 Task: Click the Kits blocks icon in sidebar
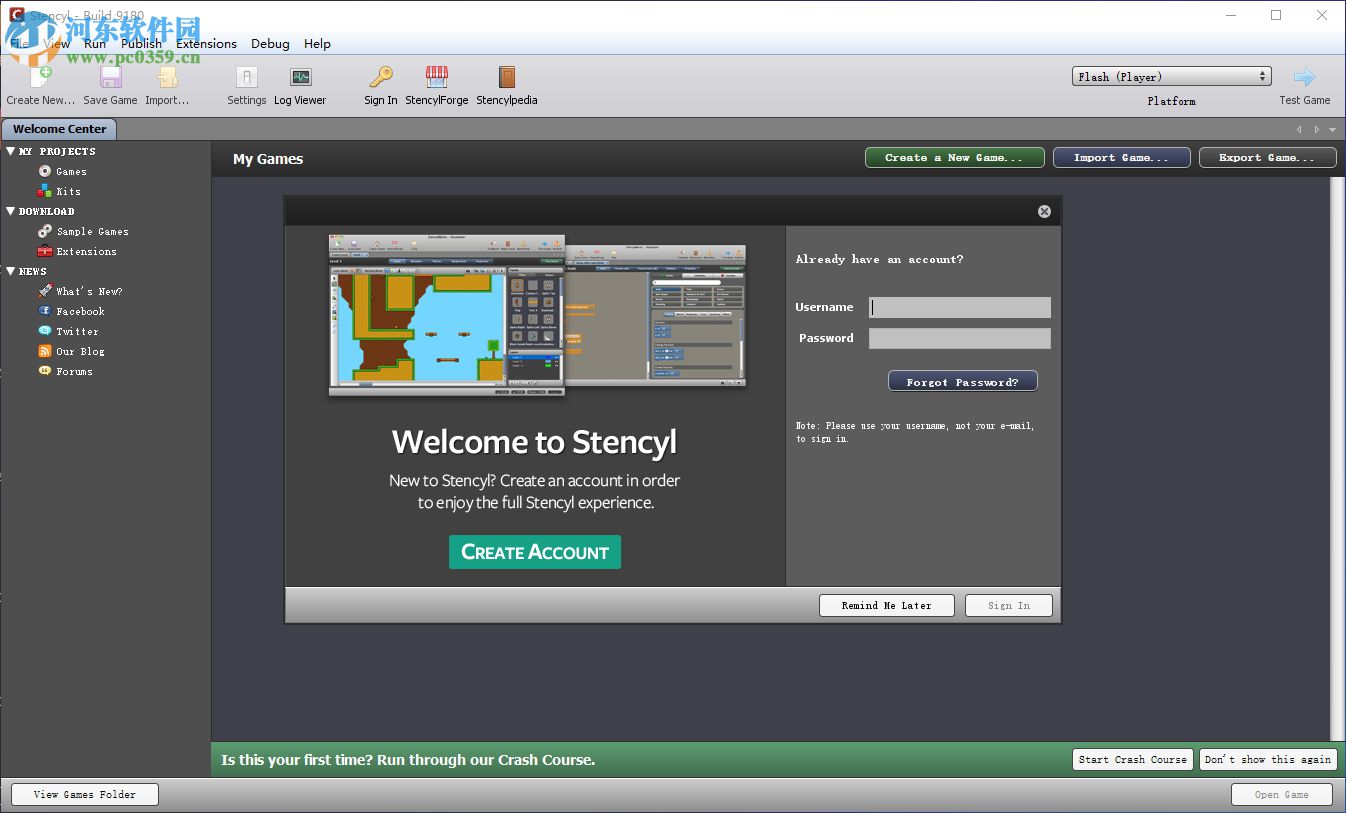[44, 191]
